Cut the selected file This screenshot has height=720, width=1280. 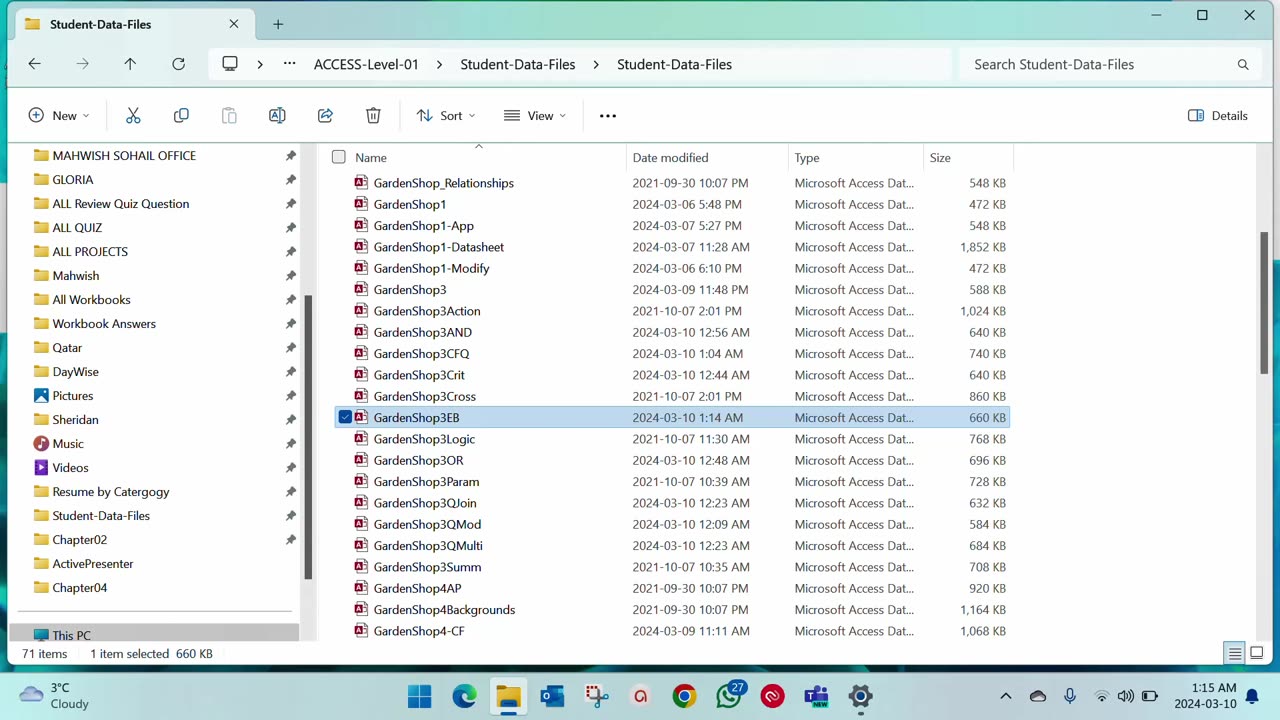coord(133,116)
